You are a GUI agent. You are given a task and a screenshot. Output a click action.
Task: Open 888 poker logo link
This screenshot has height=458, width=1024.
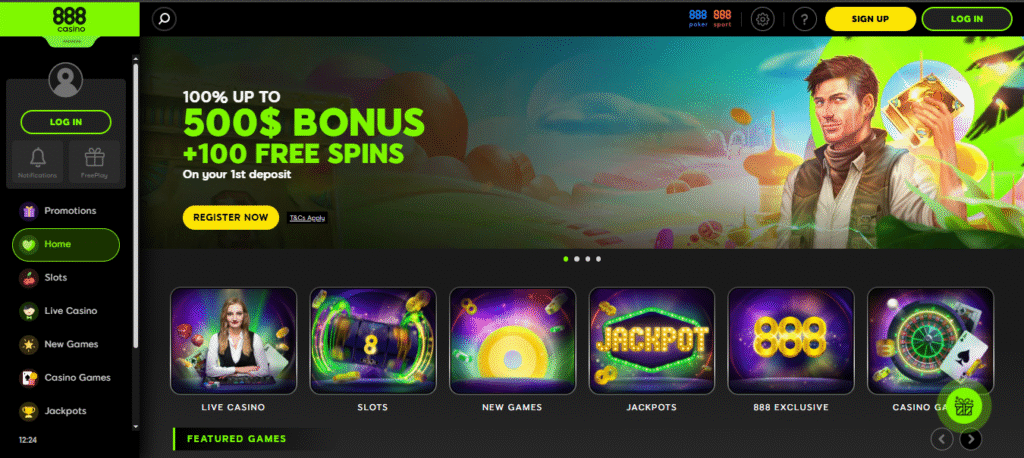[x=698, y=18]
